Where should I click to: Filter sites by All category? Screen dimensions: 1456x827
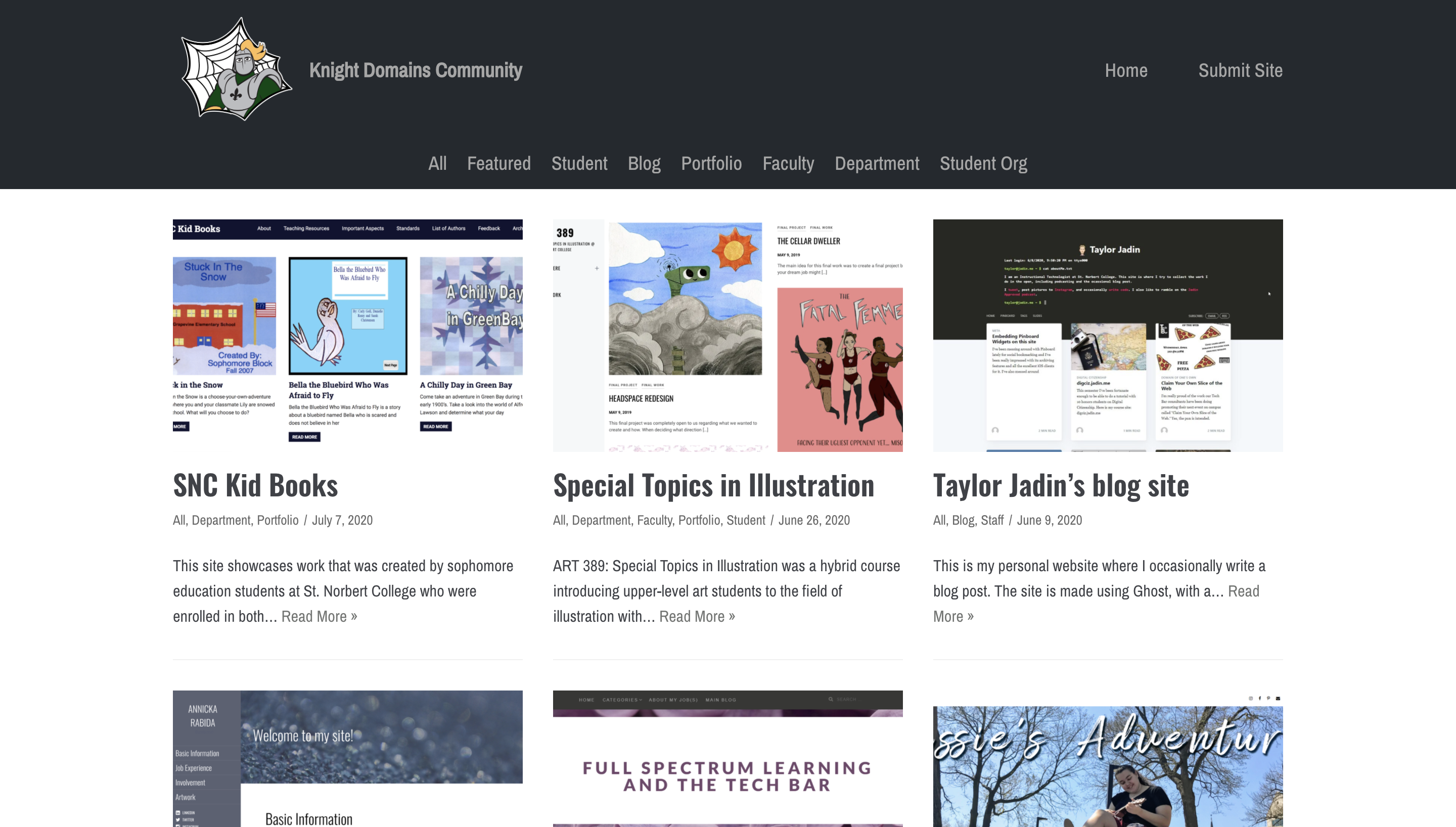437,164
